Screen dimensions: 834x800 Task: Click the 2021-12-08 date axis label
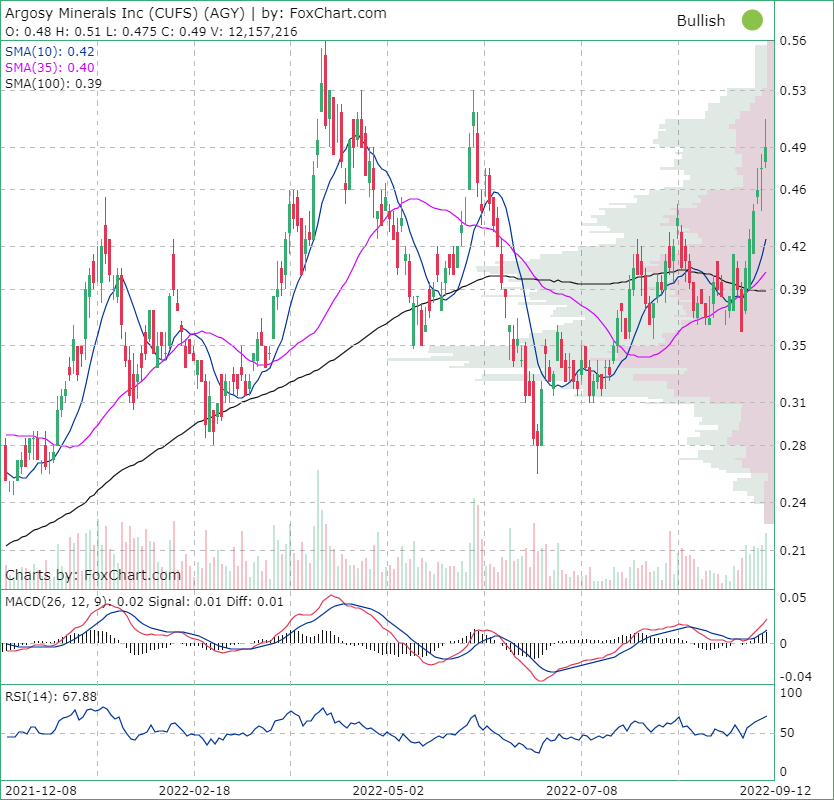[x=42, y=789]
